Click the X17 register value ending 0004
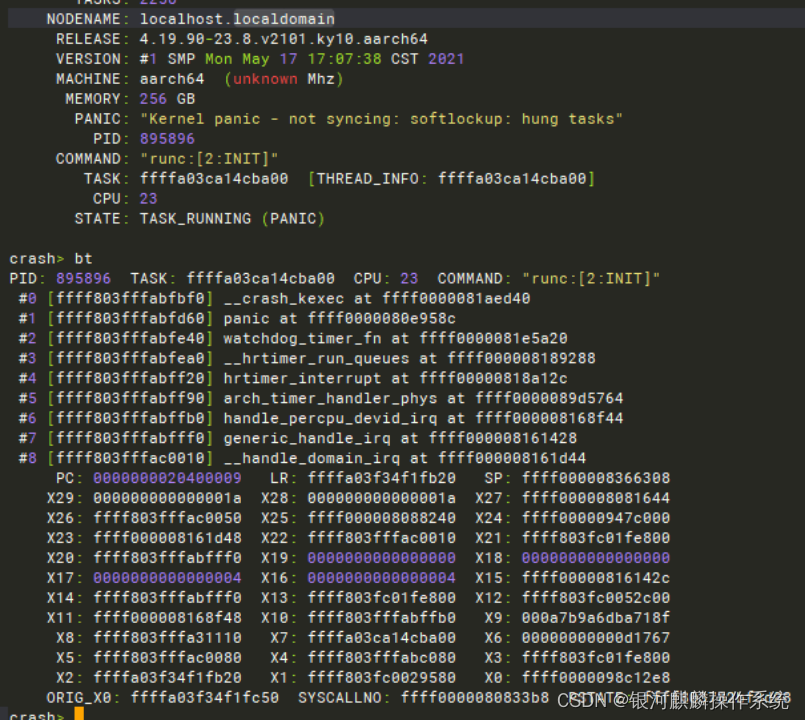Screen dimensions: 805x720 [x=167, y=578]
